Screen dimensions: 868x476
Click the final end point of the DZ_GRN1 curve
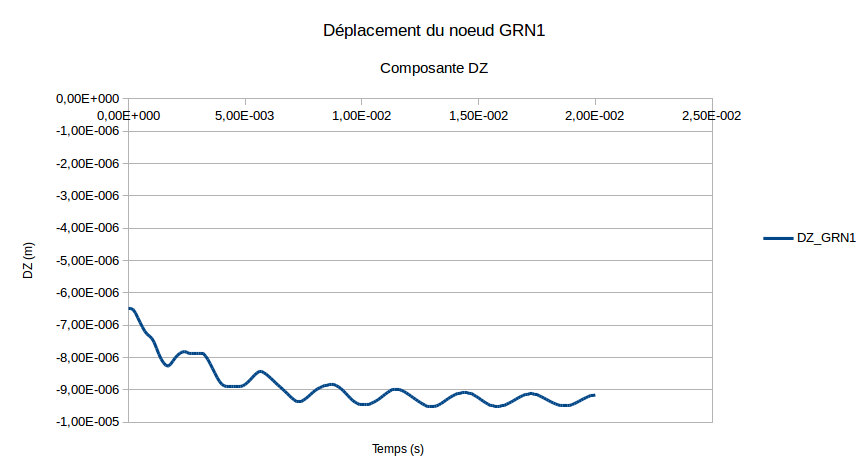(x=594, y=395)
